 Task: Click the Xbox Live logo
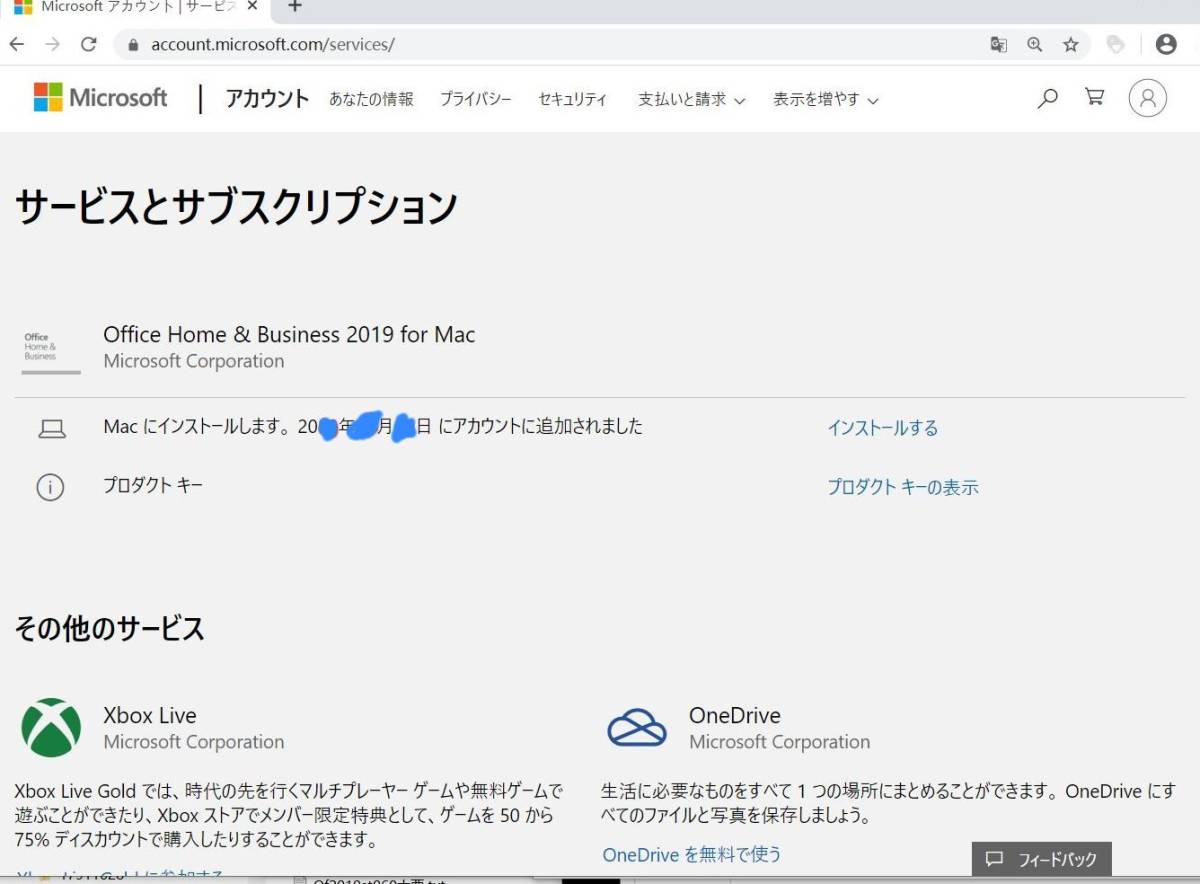51,727
